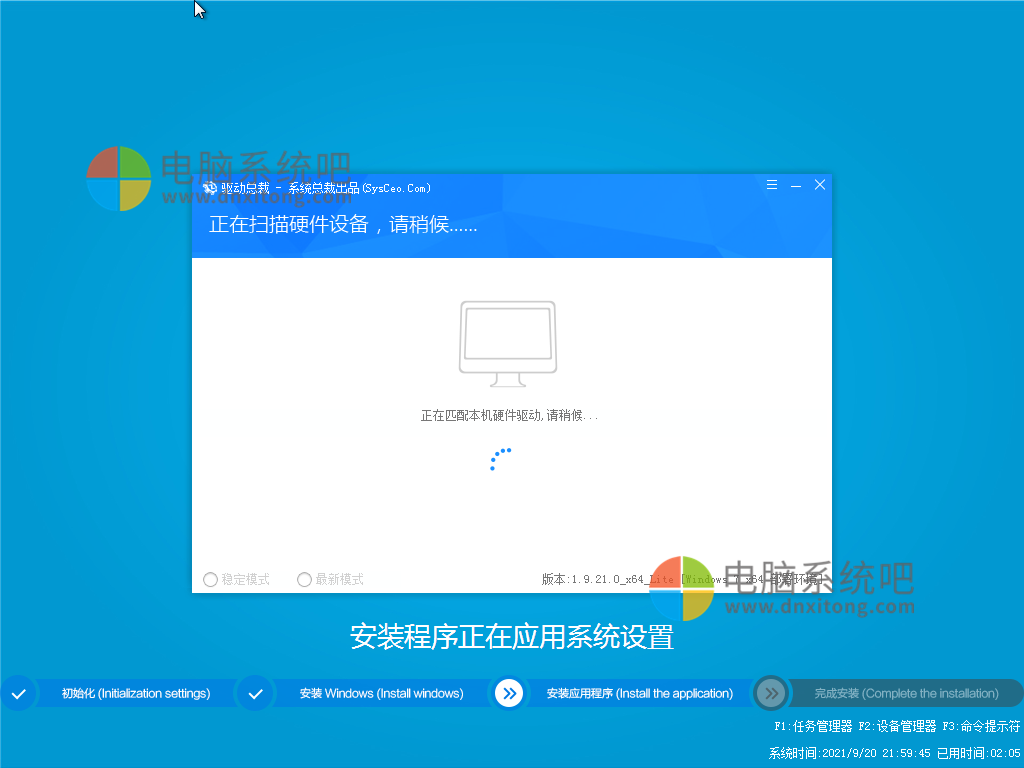The width and height of the screenshot is (1024, 768).
Task: Click the computer monitor illustration
Action: [508, 340]
